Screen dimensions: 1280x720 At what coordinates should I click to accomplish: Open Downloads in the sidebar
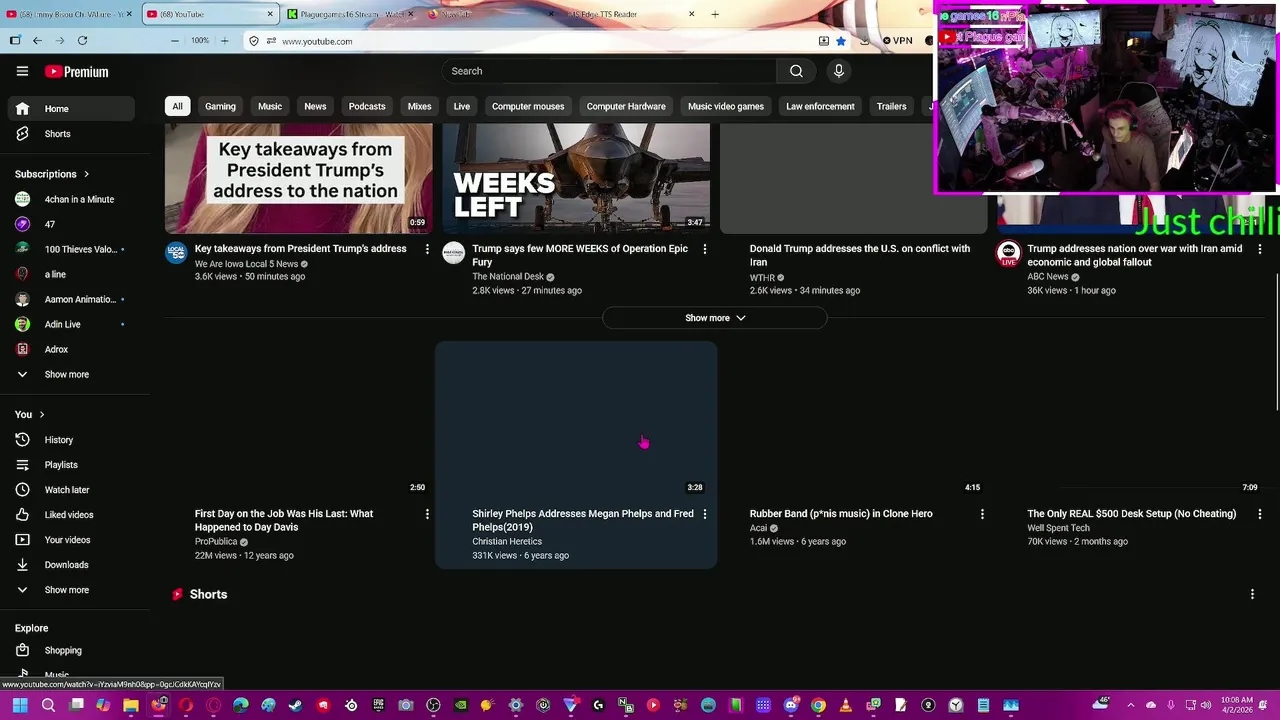tap(71, 565)
